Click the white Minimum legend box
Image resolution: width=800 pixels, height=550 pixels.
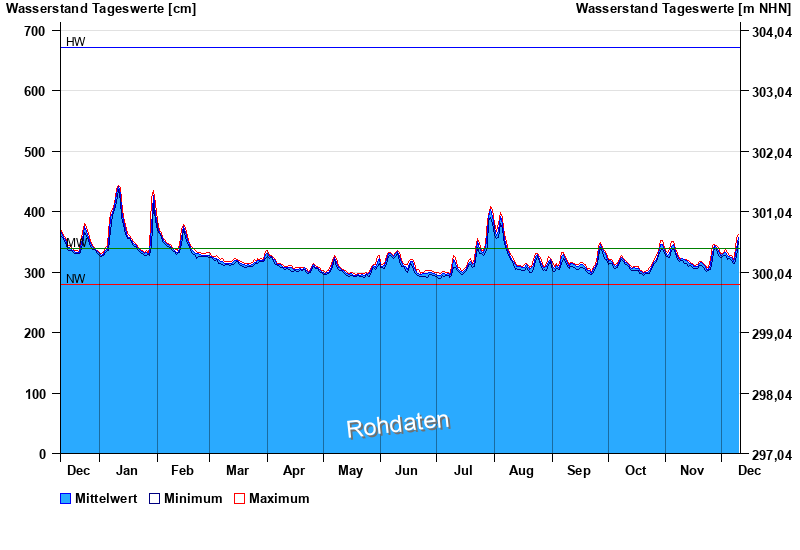pyautogui.click(x=155, y=498)
